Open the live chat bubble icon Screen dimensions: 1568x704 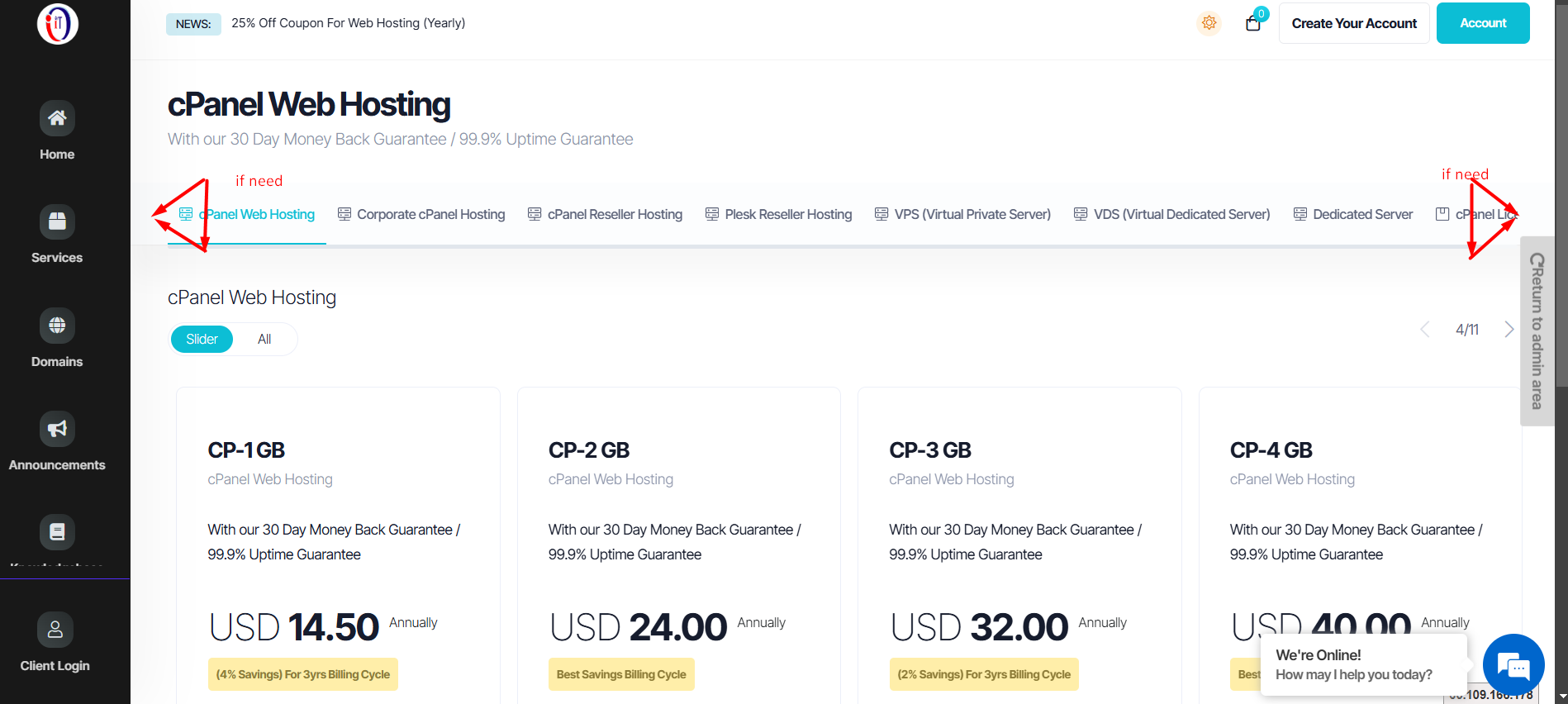(x=1513, y=665)
